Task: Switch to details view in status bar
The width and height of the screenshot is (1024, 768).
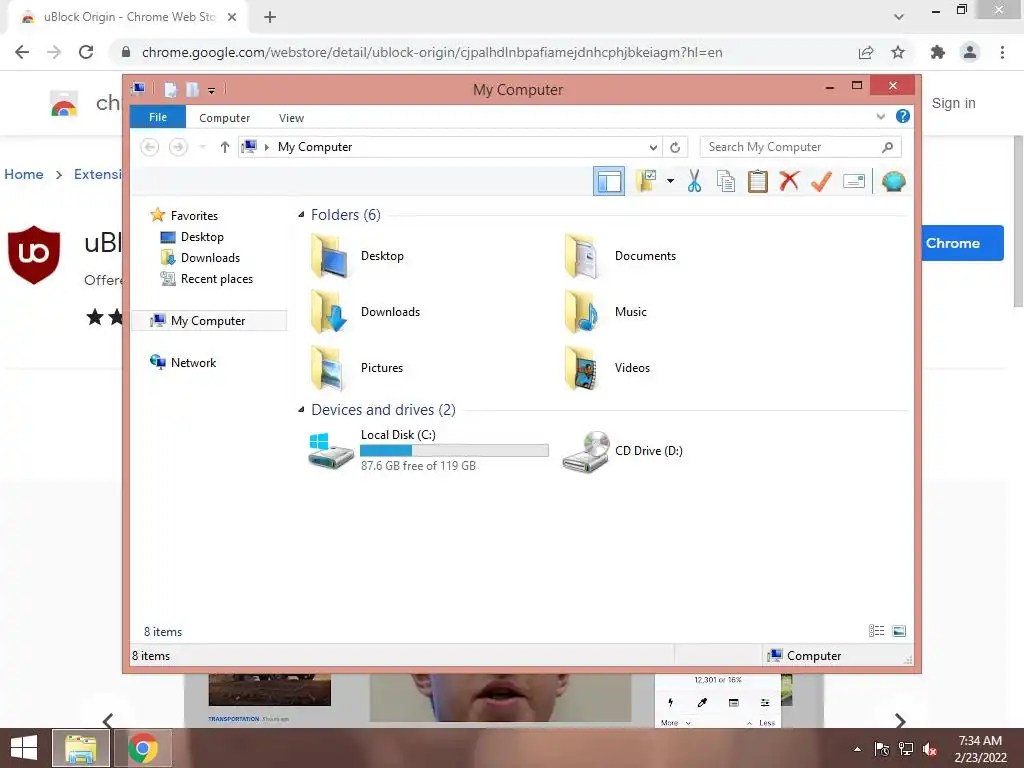Action: click(x=876, y=630)
